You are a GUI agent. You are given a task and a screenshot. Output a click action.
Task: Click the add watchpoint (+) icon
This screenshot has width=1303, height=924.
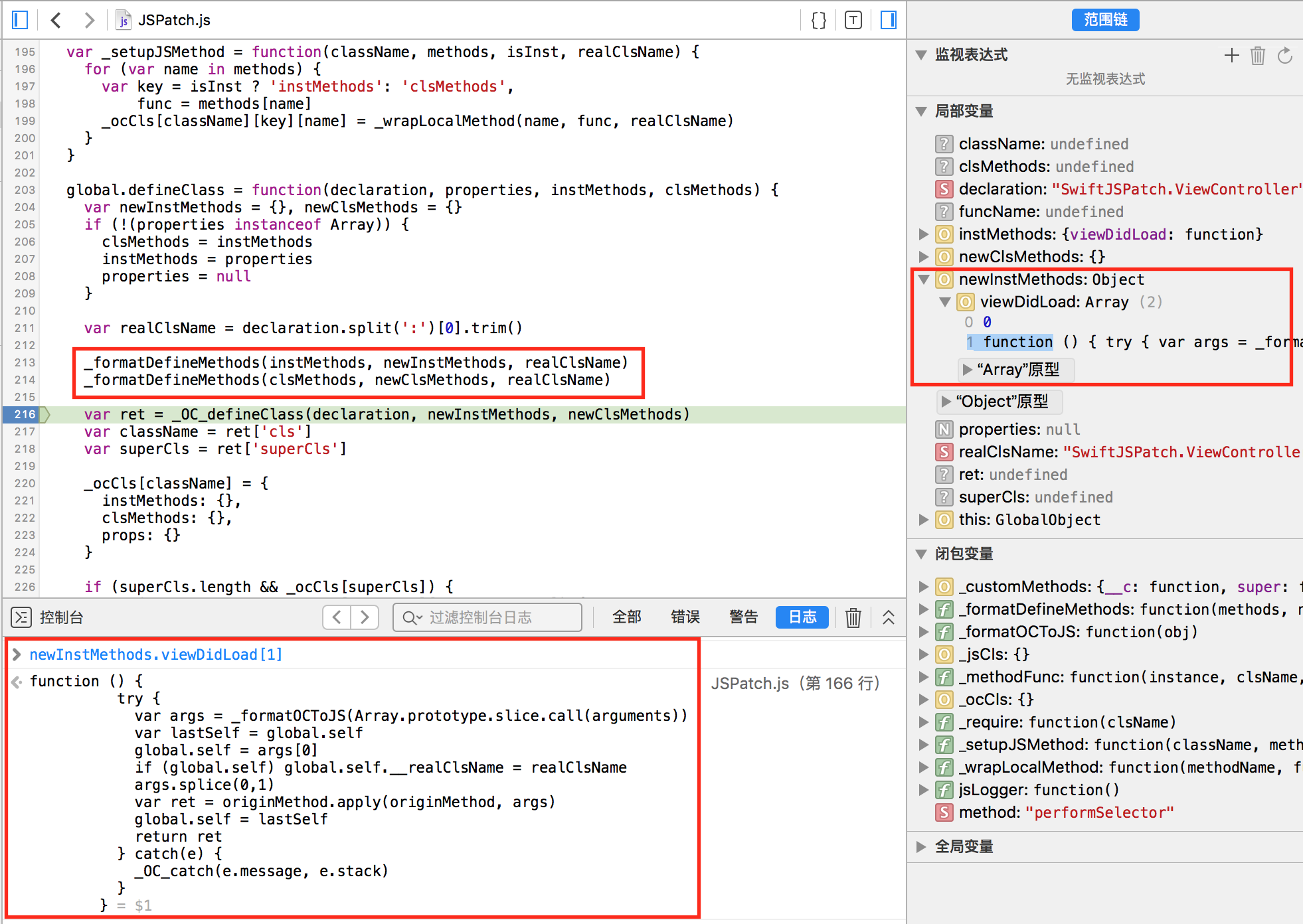(1232, 56)
